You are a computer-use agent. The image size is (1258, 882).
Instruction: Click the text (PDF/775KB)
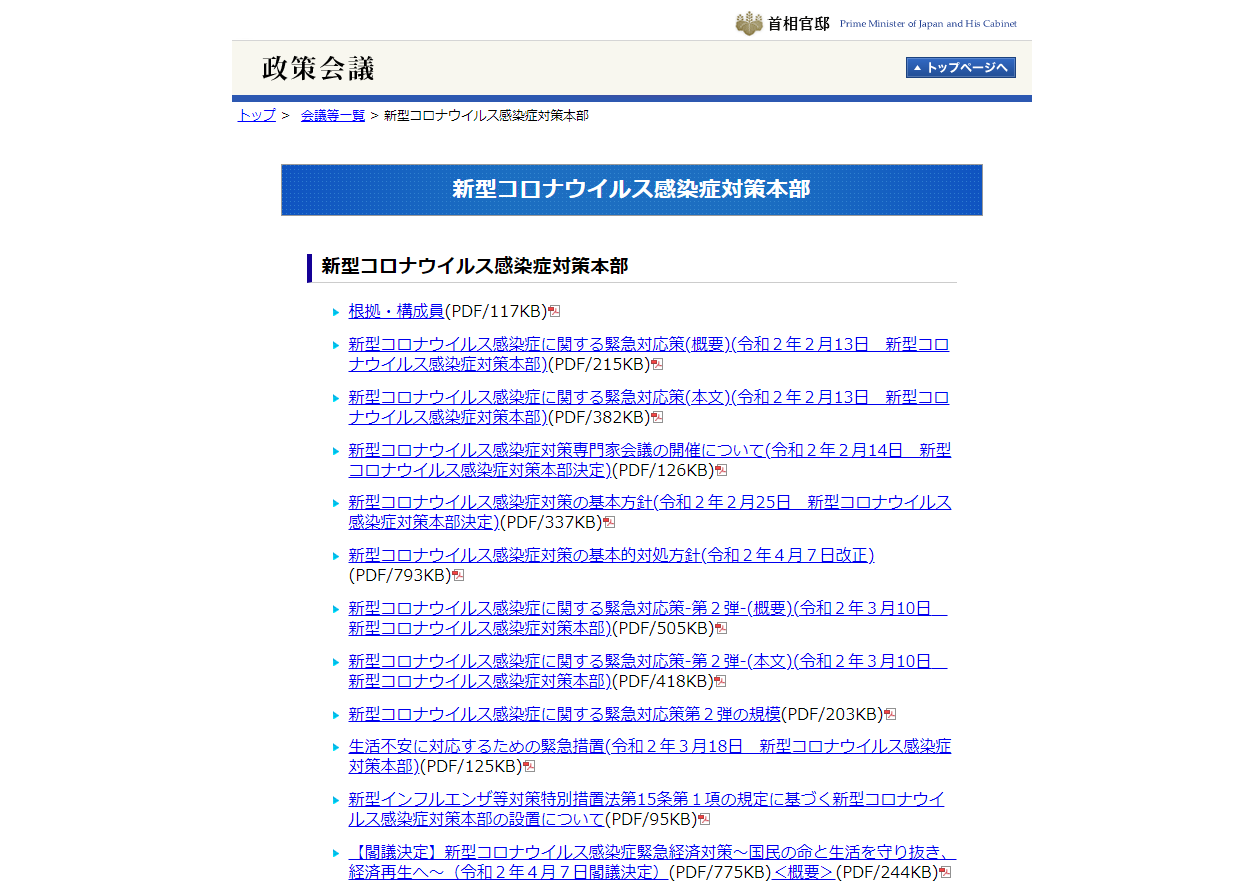(x=720, y=872)
